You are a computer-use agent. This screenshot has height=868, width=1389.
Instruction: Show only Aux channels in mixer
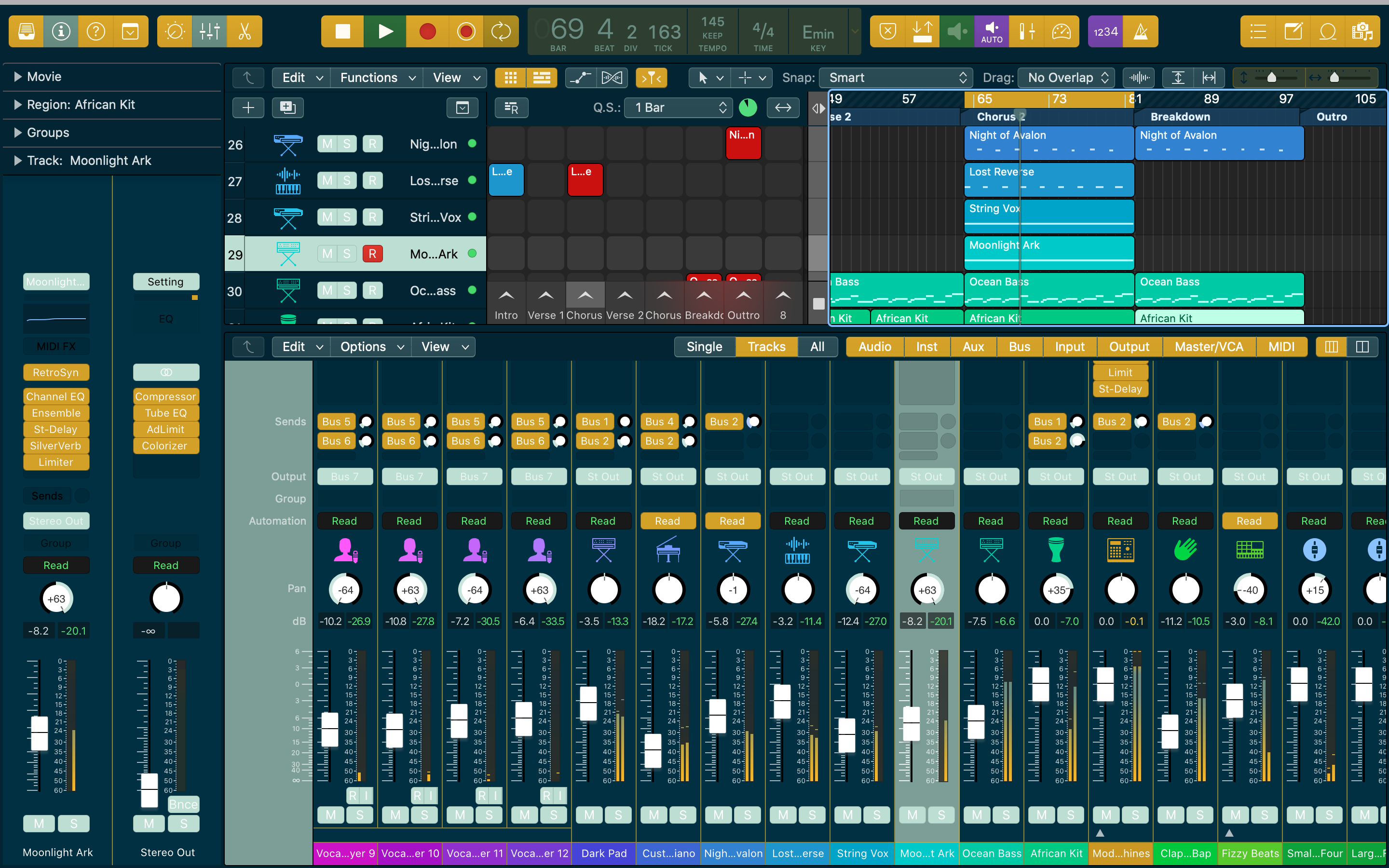973,347
